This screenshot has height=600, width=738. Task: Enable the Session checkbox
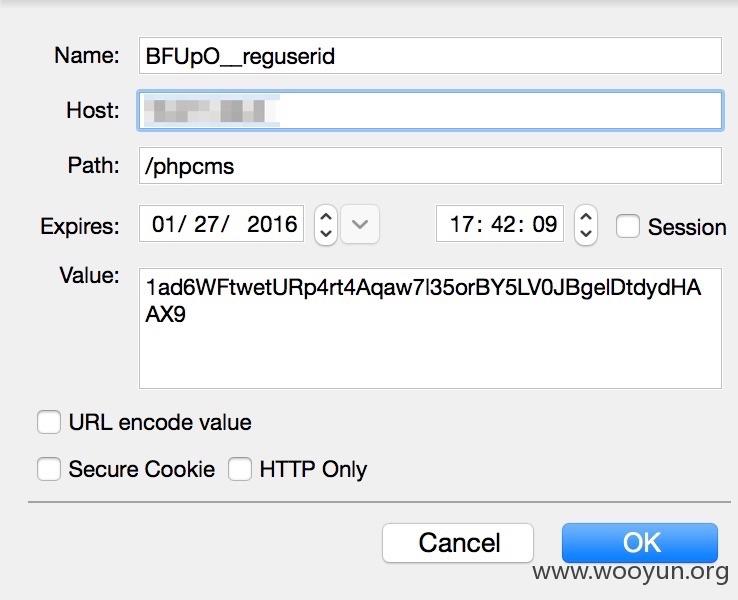(x=628, y=226)
